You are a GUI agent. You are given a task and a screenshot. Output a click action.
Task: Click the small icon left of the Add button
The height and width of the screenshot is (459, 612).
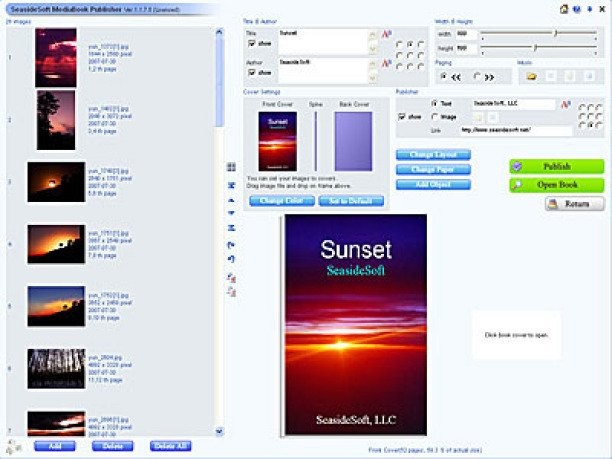click(x=14, y=446)
